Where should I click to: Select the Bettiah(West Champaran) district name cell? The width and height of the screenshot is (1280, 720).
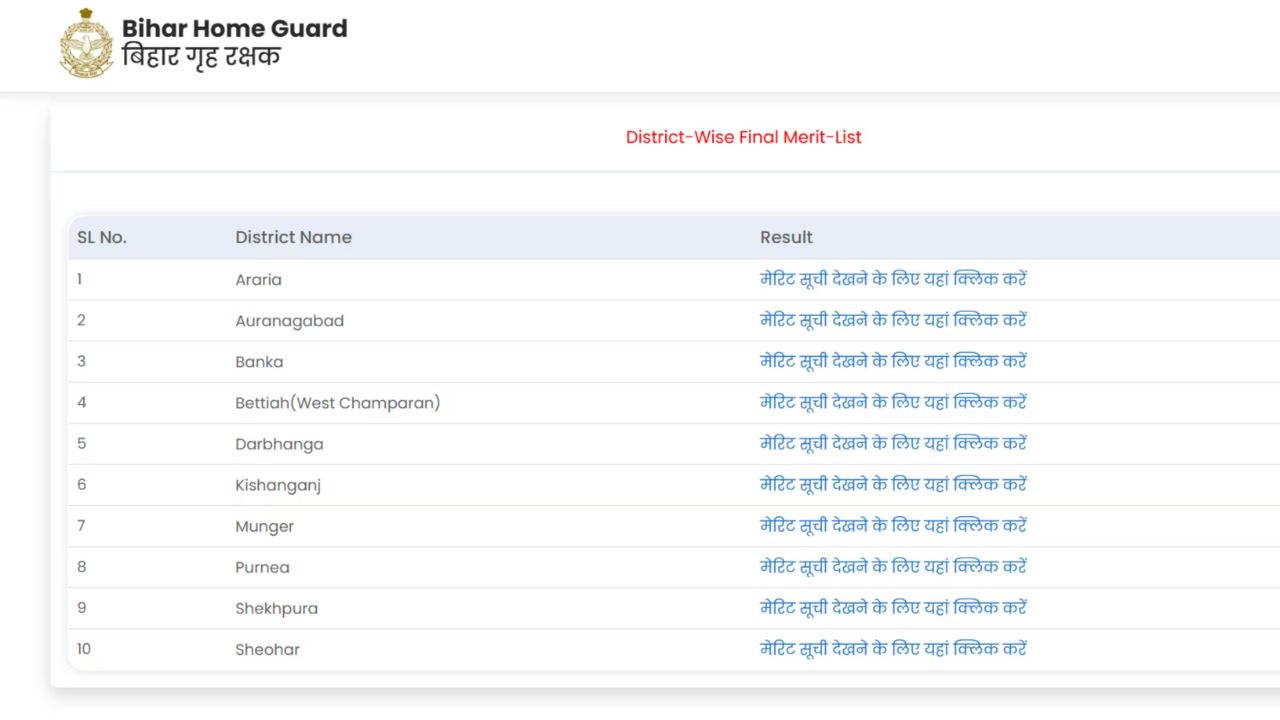click(x=337, y=403)
